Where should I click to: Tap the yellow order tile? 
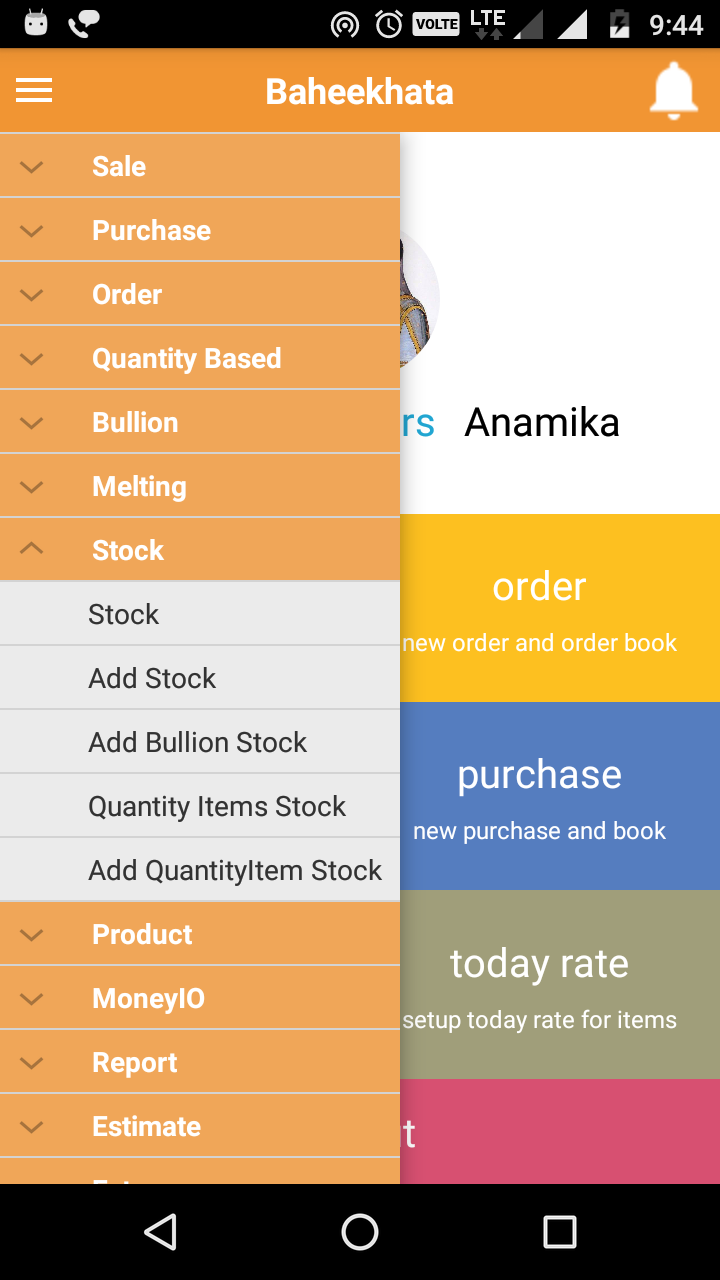(560, 608)
